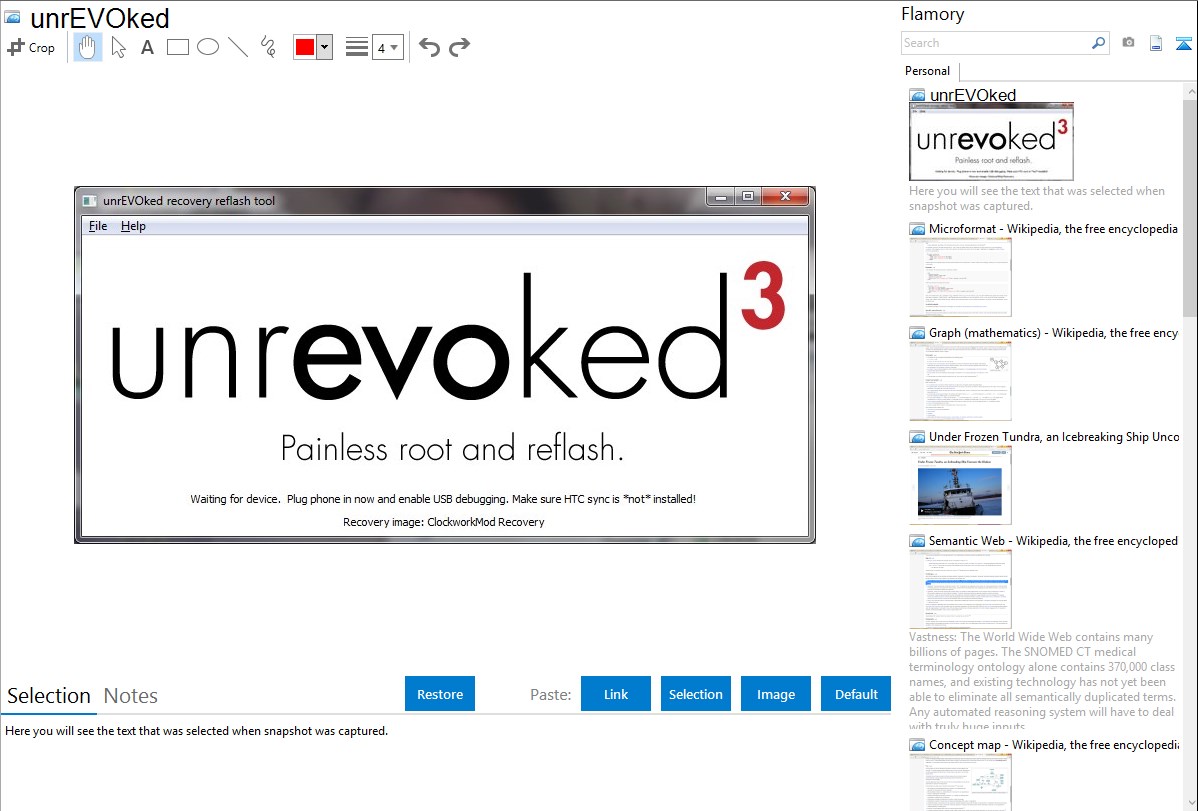Click the Restore button

(440, 694)
